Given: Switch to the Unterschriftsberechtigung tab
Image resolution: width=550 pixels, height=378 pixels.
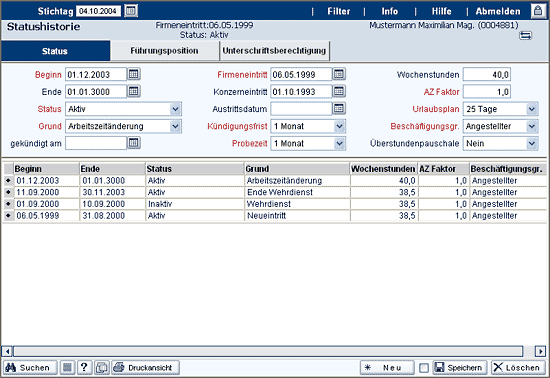Looking at the screenshot, I should 274,51.
